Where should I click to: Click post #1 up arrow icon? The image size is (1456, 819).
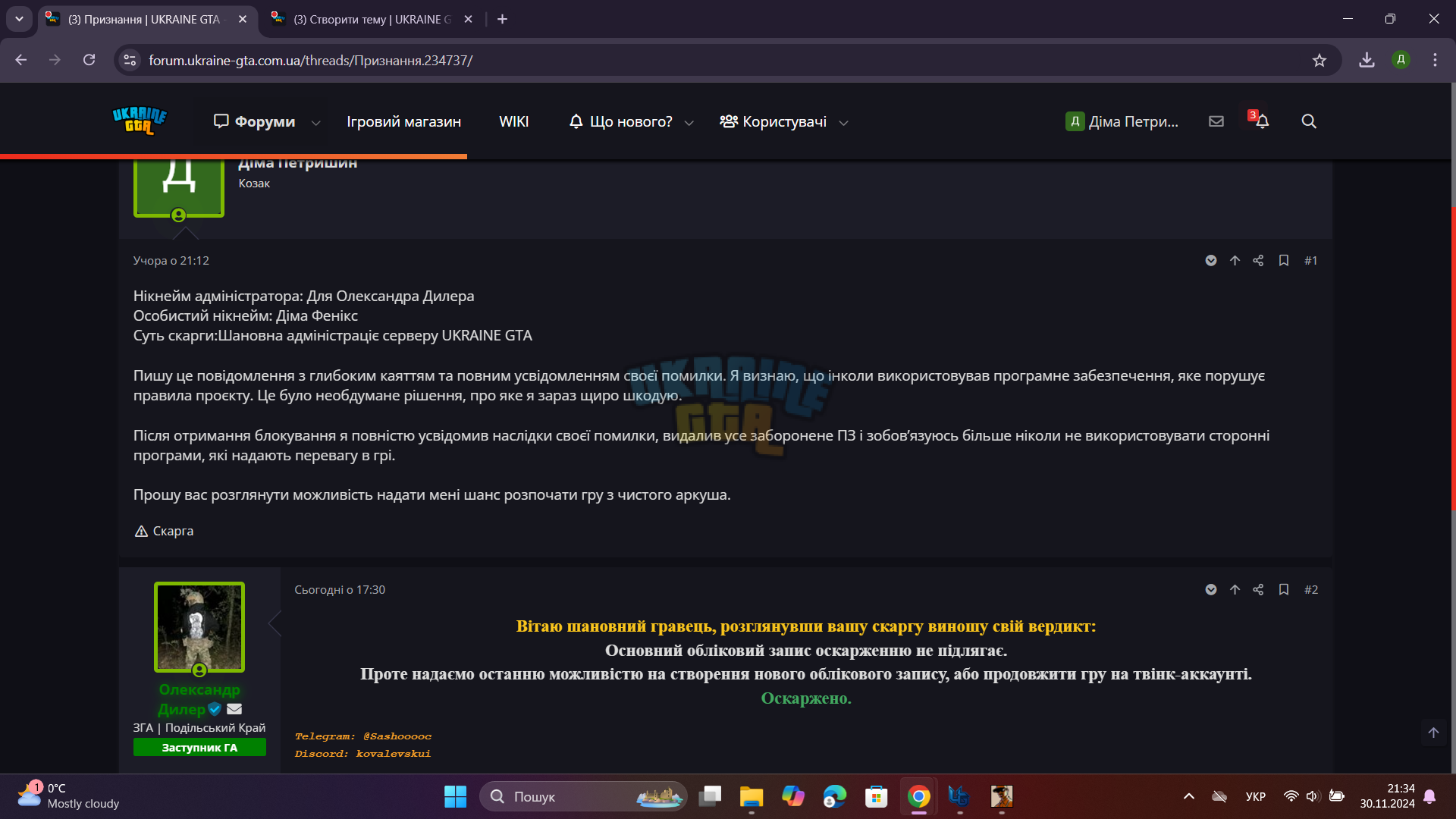coord(1235,261)
